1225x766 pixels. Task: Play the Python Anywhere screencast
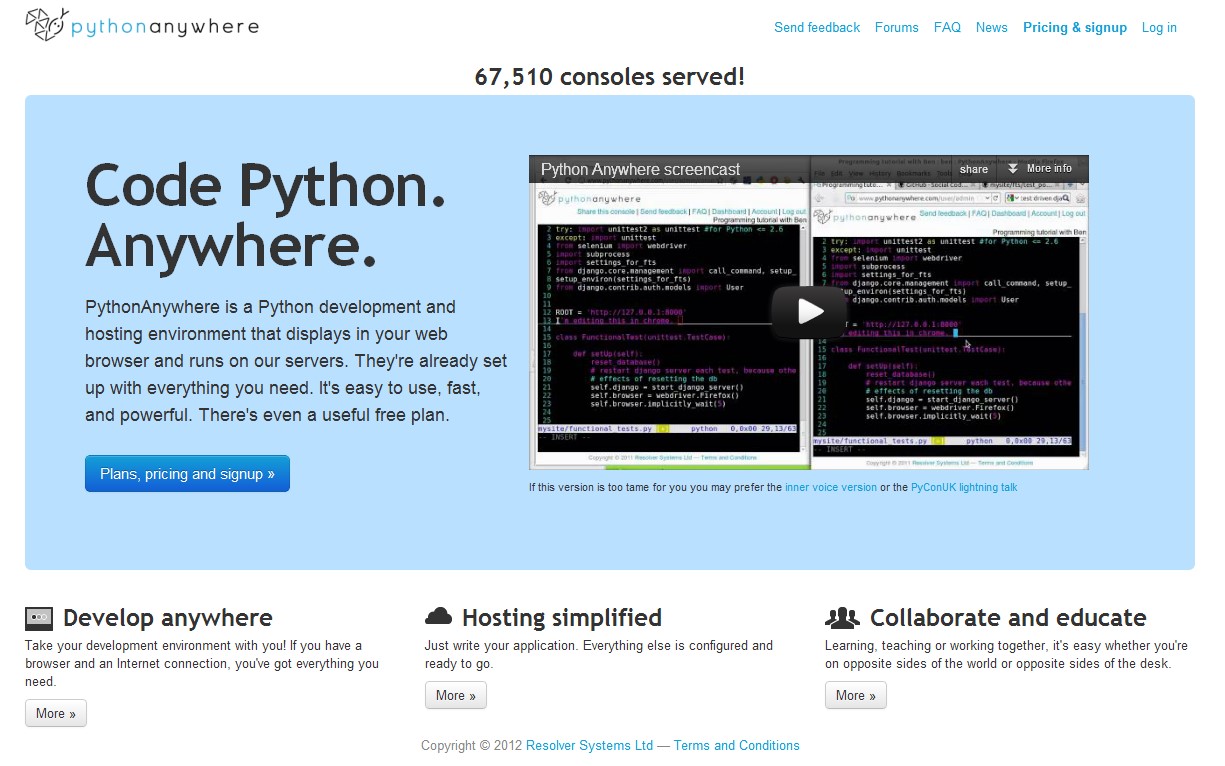point(808,312)
